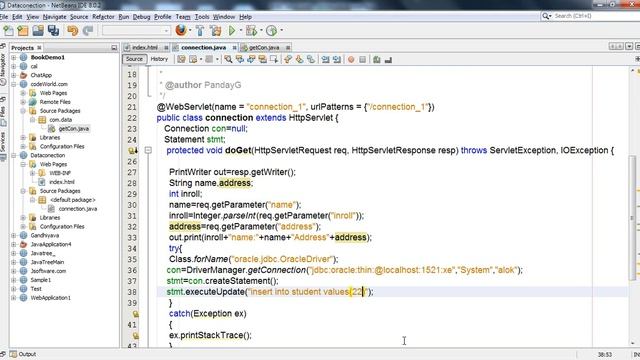
Task: Select getCon.java in the Projects tree
Action: point(73,129)
